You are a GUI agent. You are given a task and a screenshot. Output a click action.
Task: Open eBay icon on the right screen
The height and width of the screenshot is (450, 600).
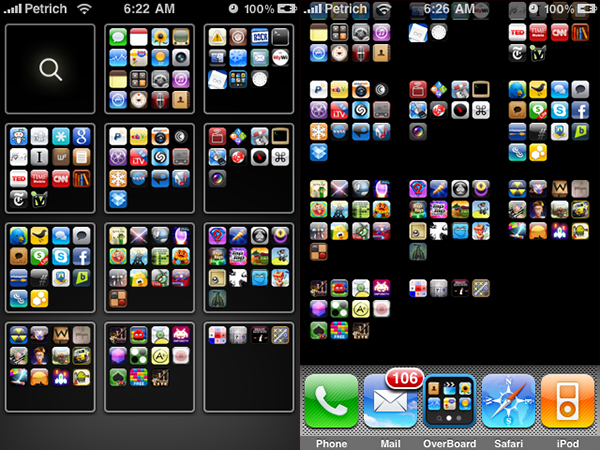(x=339, y=90)
